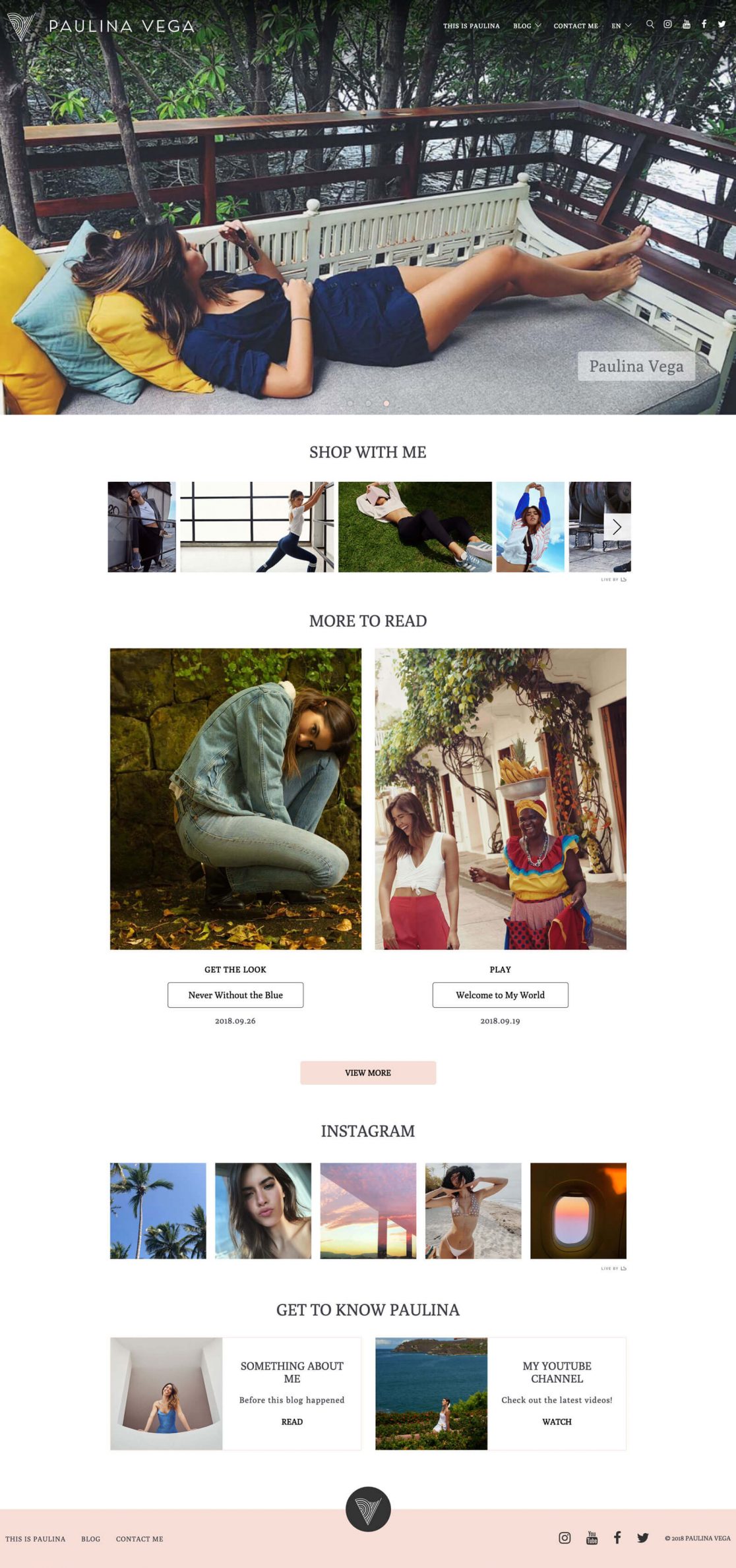
Task: Open the airplane window Instagram thumbnail
Action: click(578, 1211)
